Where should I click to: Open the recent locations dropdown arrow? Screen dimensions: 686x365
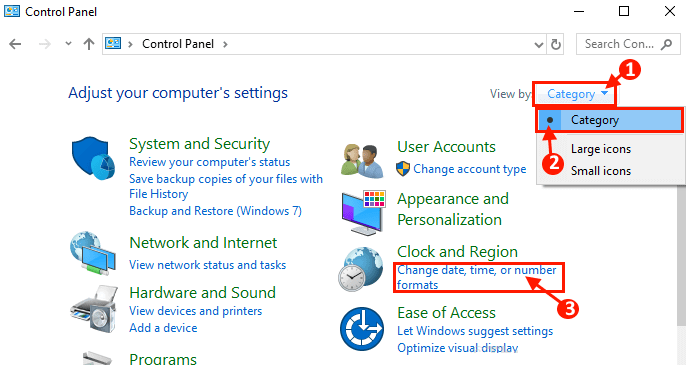[68, 44]
